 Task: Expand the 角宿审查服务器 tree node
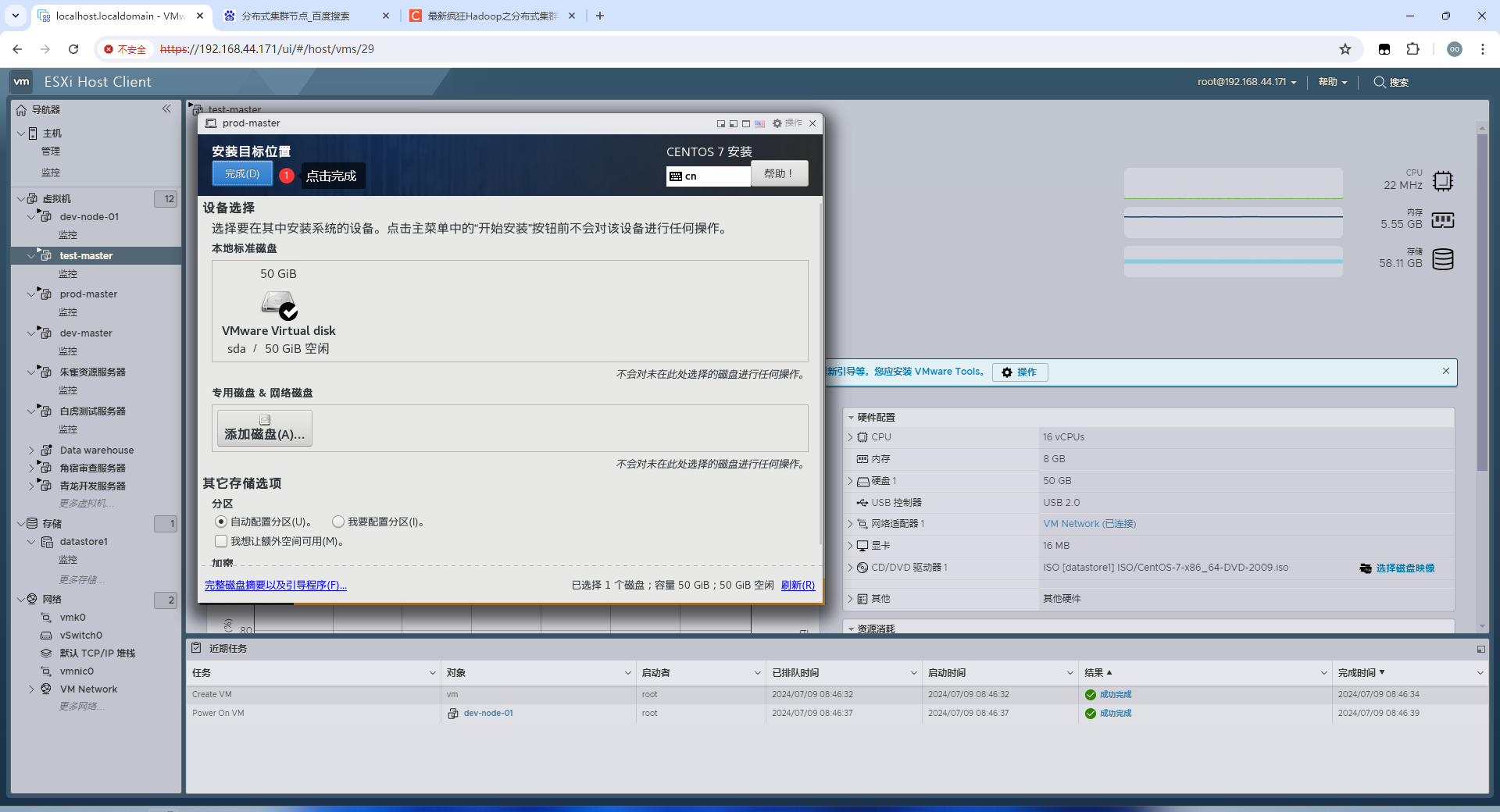pyautogui.click(x=31, y=468)
